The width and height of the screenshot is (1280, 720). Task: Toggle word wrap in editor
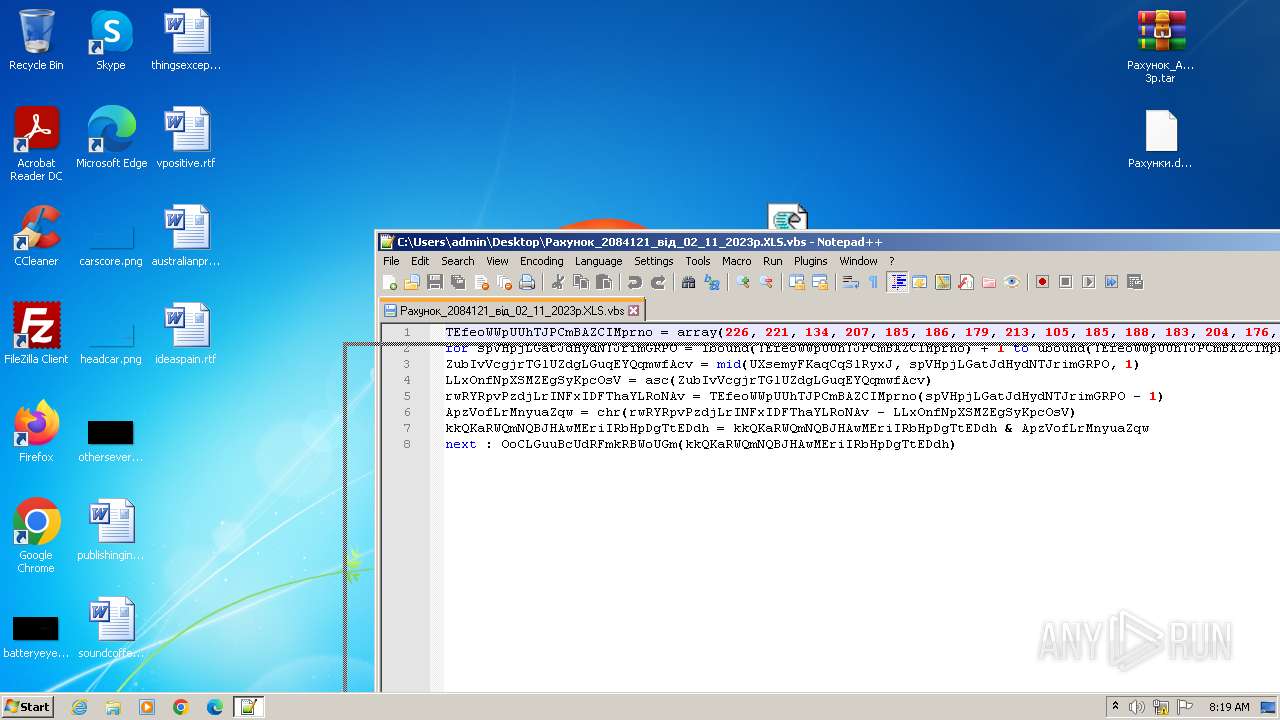851,282
